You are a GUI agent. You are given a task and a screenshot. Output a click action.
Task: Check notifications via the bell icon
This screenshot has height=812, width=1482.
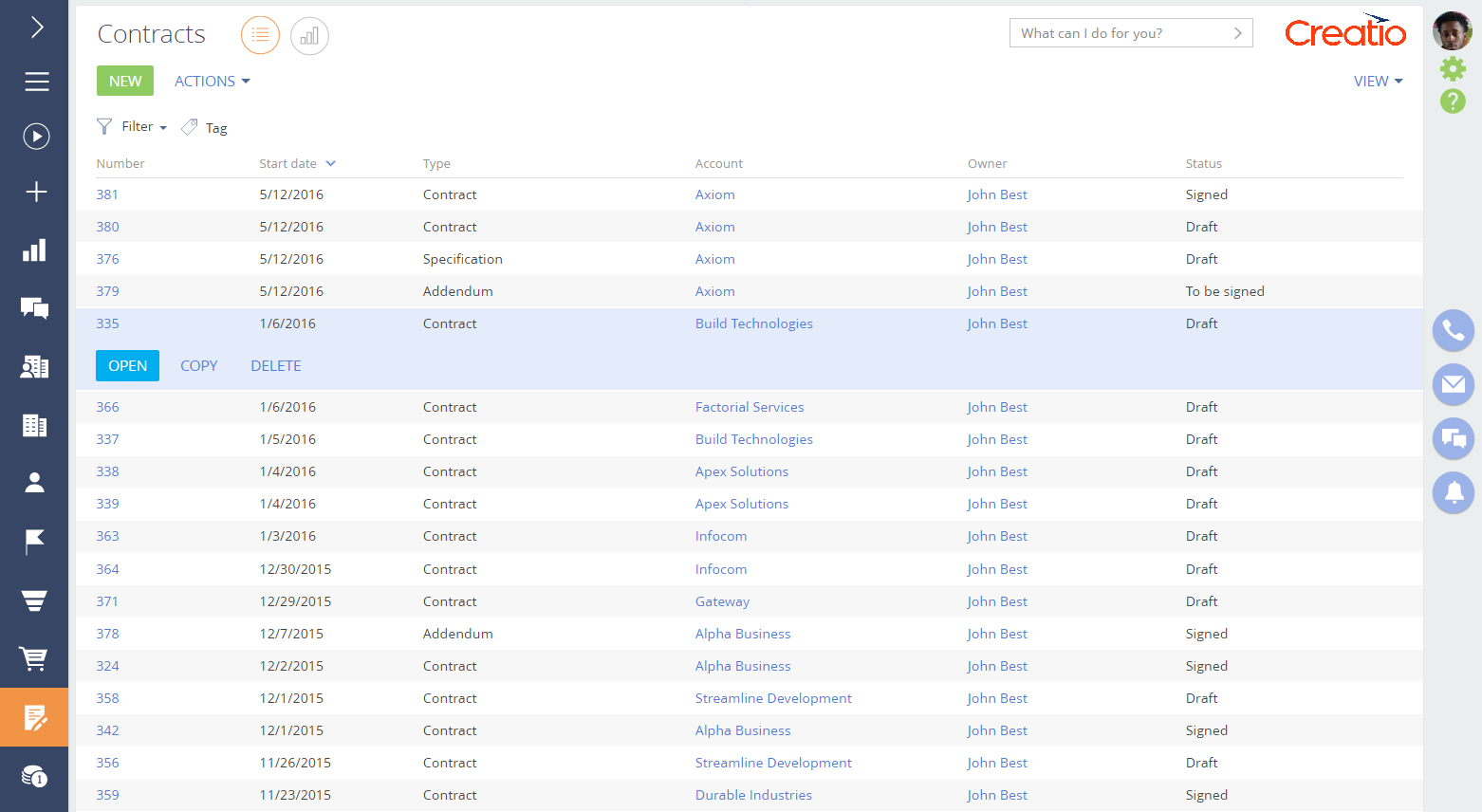pos(1453,492)
